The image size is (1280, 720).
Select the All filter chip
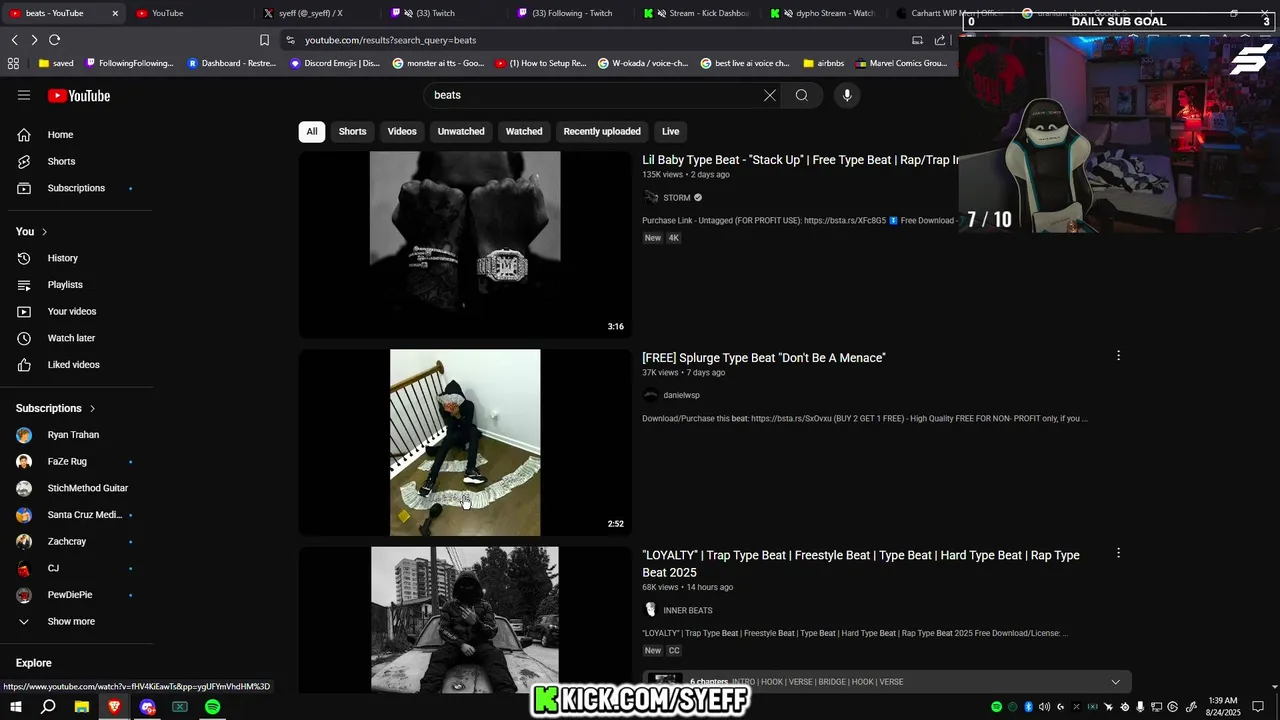(x=312, y=131)
